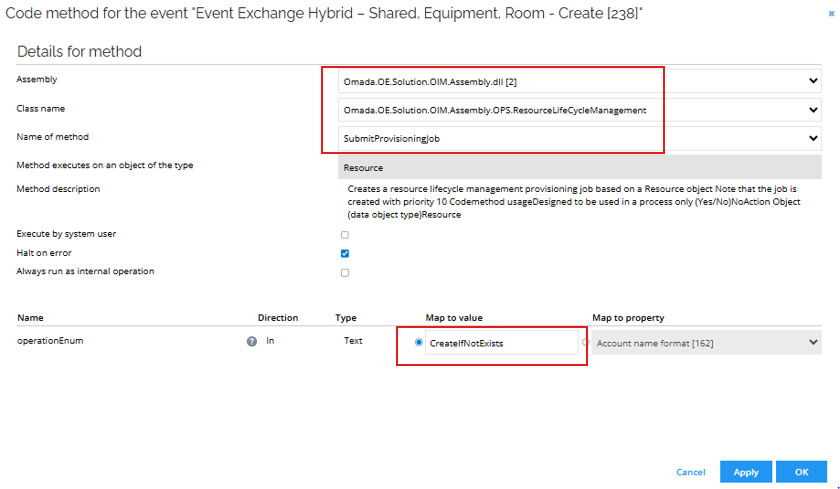
Task: Click the Execute by system user label
Action: tap(66, 234)
